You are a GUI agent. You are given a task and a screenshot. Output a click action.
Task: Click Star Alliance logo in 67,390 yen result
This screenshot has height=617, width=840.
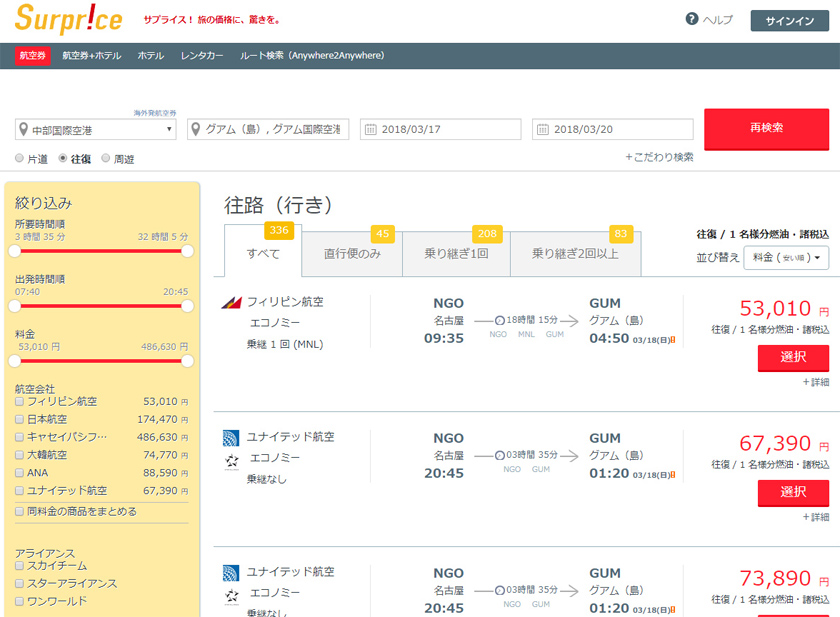pos(231,461)
